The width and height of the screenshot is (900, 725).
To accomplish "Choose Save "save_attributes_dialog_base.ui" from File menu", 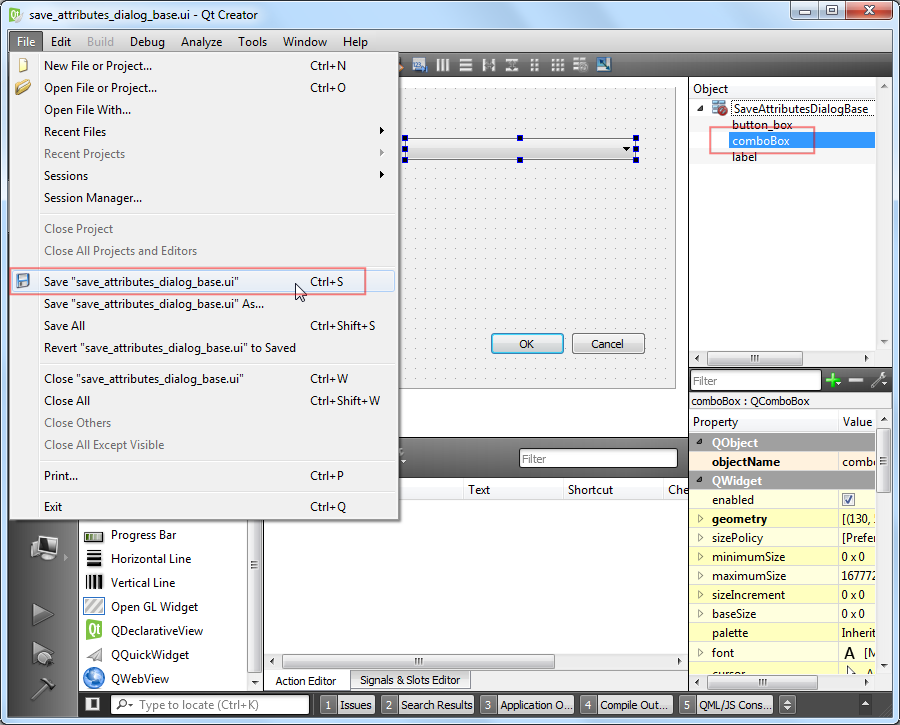I will [203, 281].
